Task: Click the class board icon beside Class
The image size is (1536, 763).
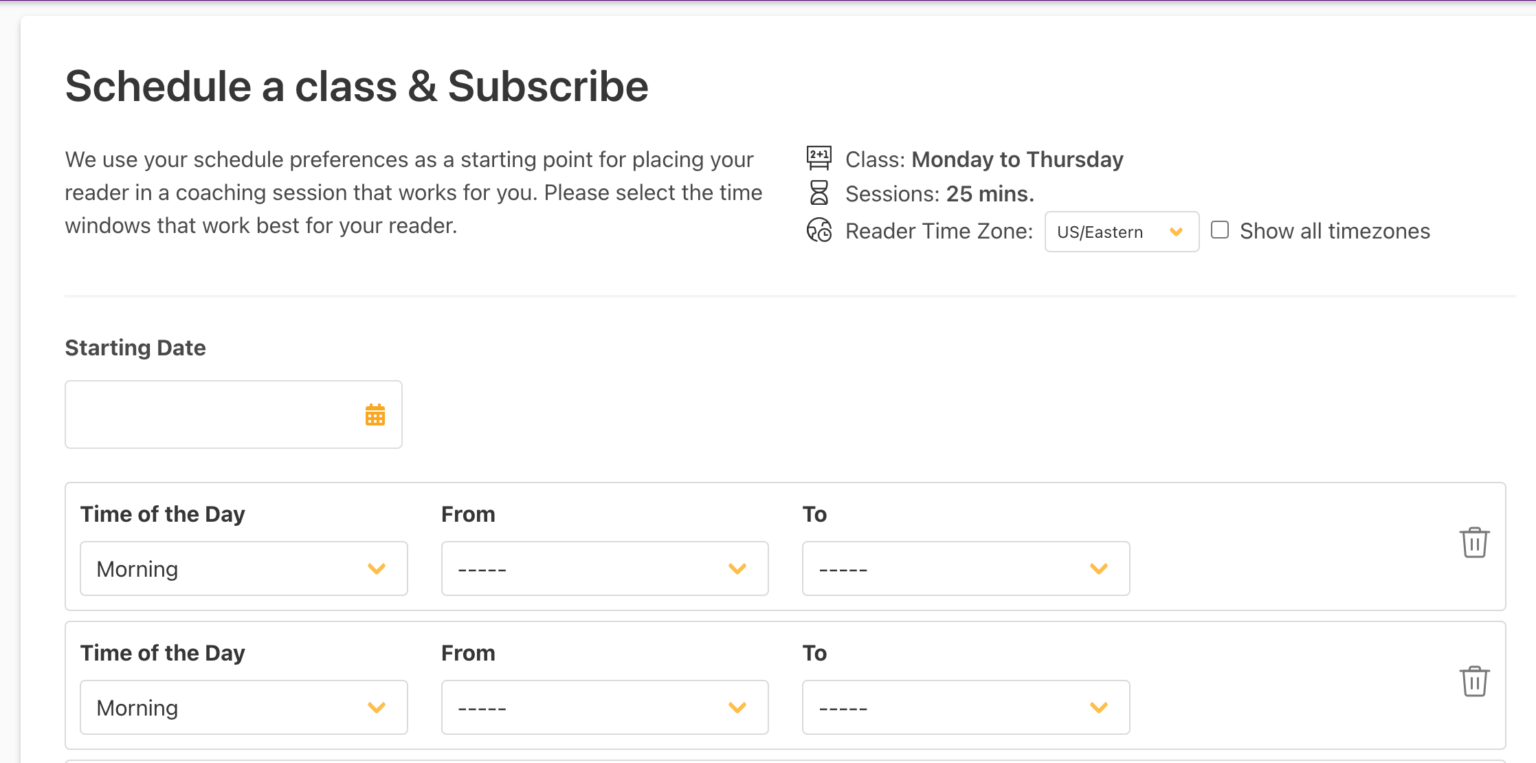Action: (819, 158)
